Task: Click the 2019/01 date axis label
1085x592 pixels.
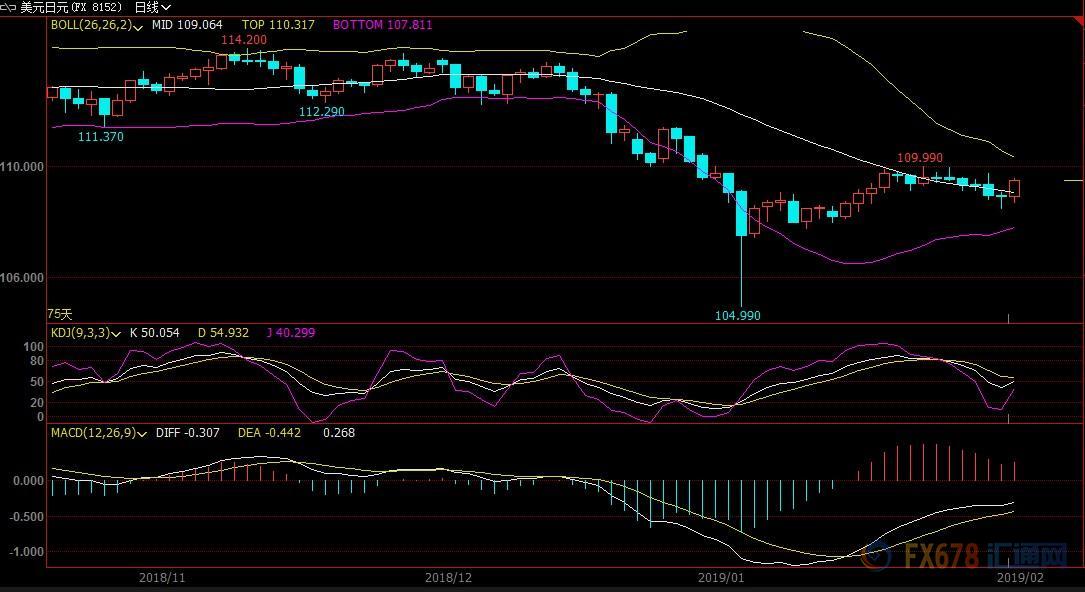Action: [x=721, y=577]
